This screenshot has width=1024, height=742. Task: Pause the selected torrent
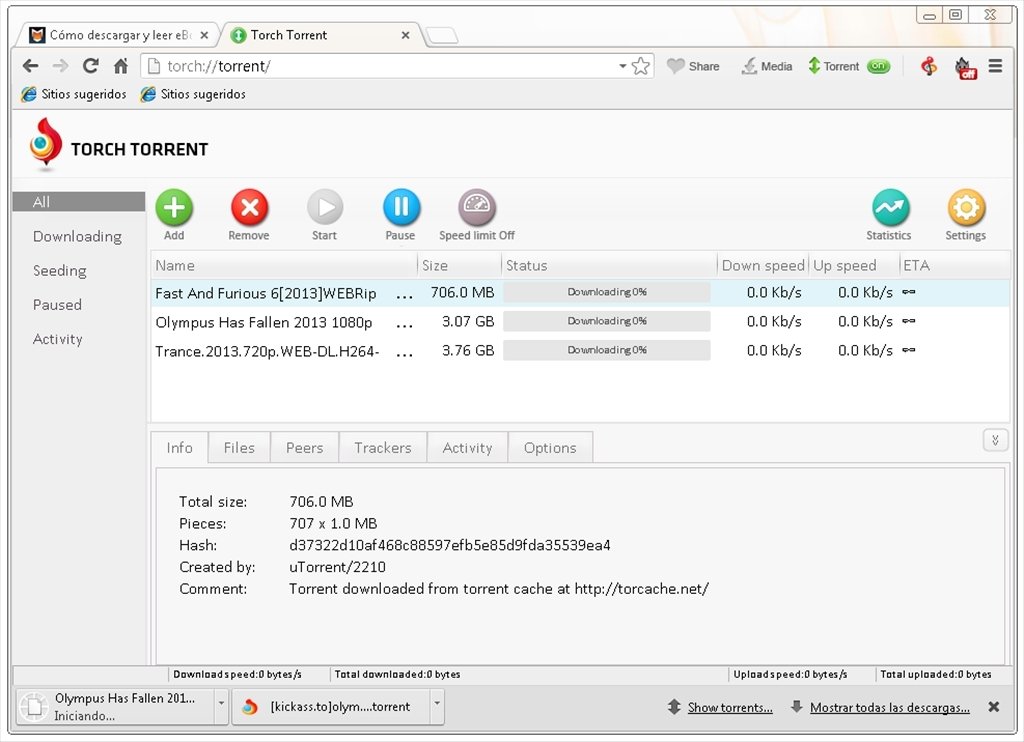(400, 208)
